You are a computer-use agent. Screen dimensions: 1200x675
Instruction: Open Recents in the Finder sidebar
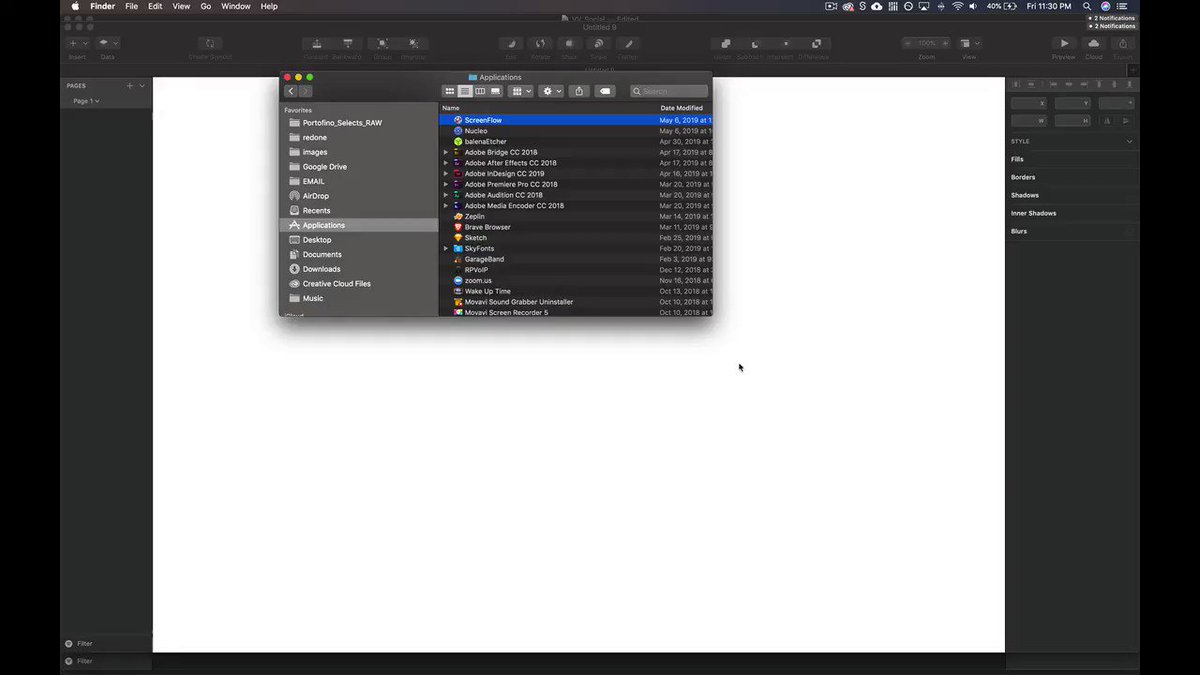[358, 211]
